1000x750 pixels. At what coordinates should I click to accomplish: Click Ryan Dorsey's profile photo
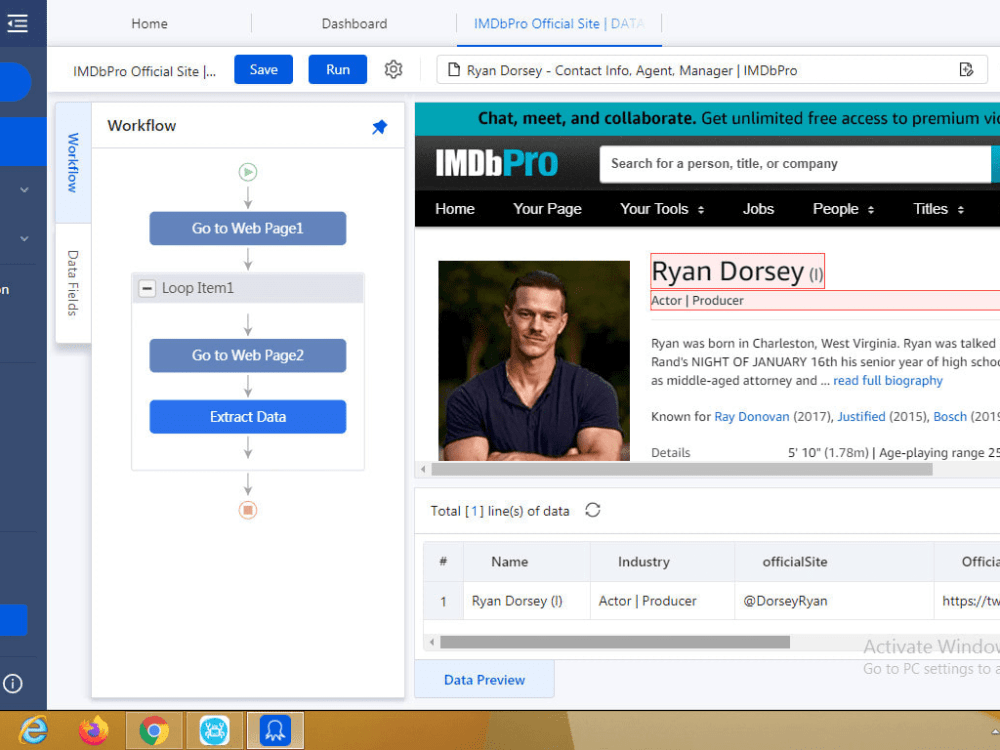point(534,360)
